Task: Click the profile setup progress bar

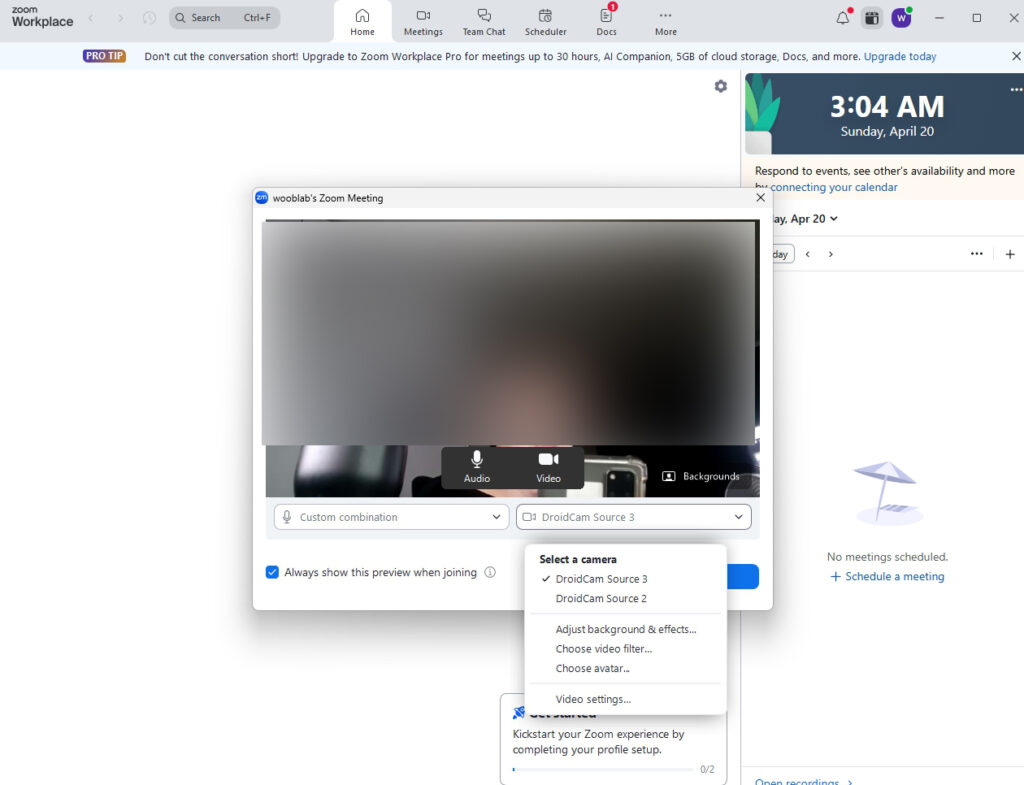Action: [603, 769]
